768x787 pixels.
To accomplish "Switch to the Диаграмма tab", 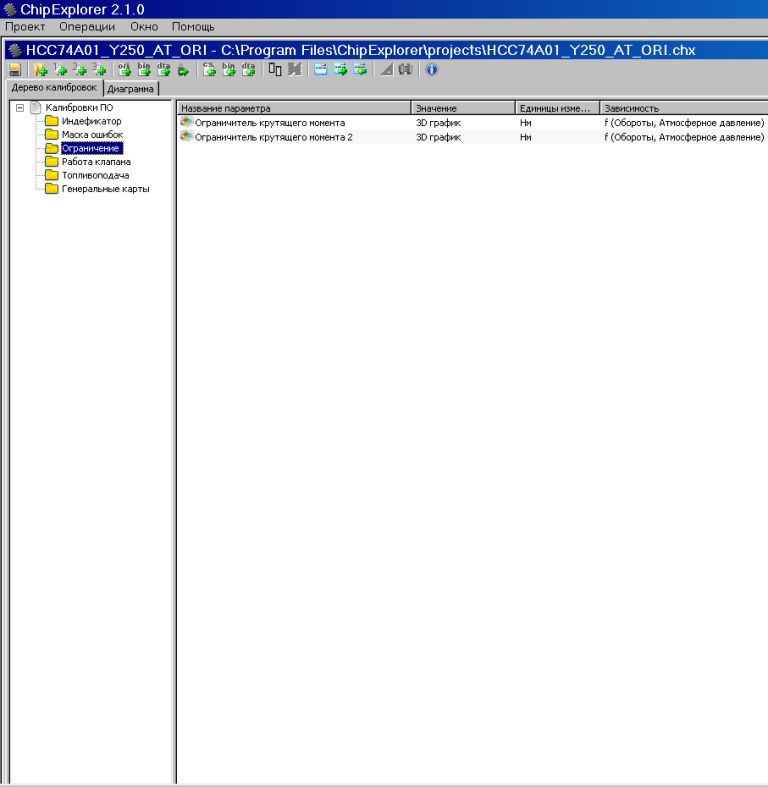I will [x=130, y=89].
